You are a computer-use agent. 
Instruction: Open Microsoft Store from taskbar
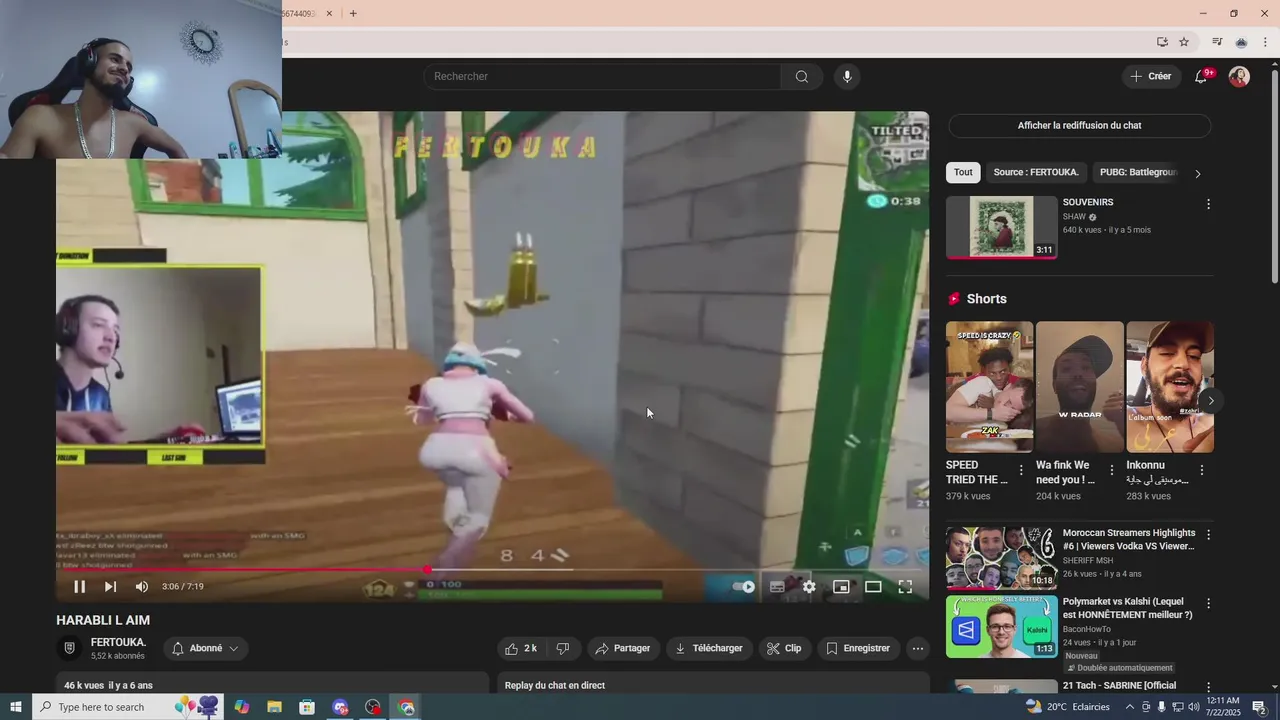[307, 707]
